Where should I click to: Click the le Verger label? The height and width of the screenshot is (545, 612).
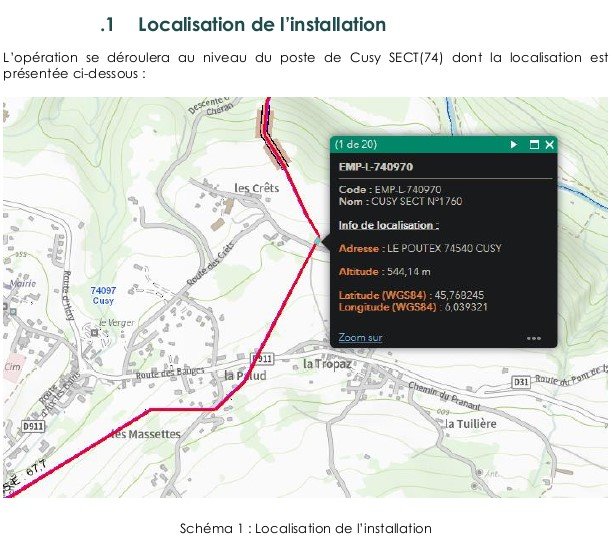(x=116, y=322)
